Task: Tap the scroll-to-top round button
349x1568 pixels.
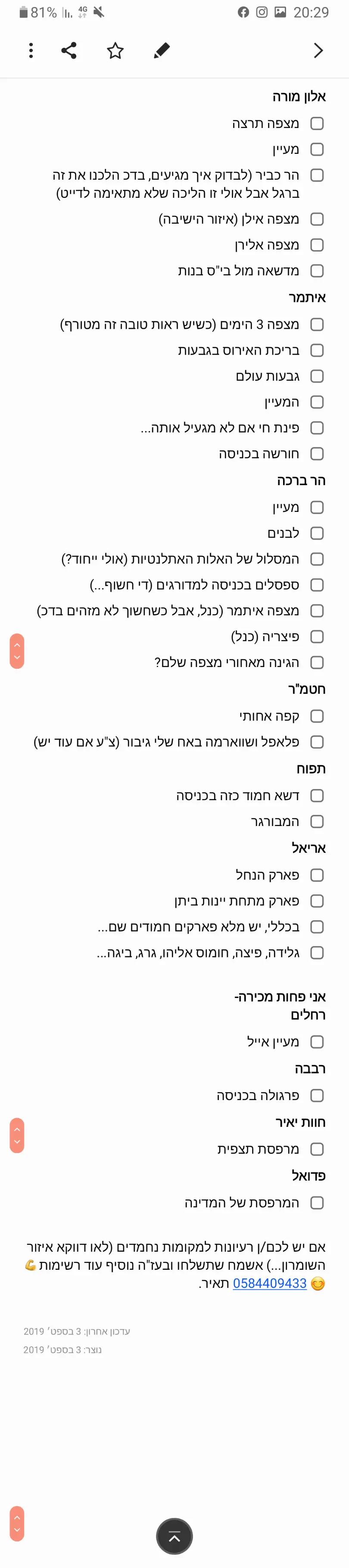Action: [x=174, y=1537]
